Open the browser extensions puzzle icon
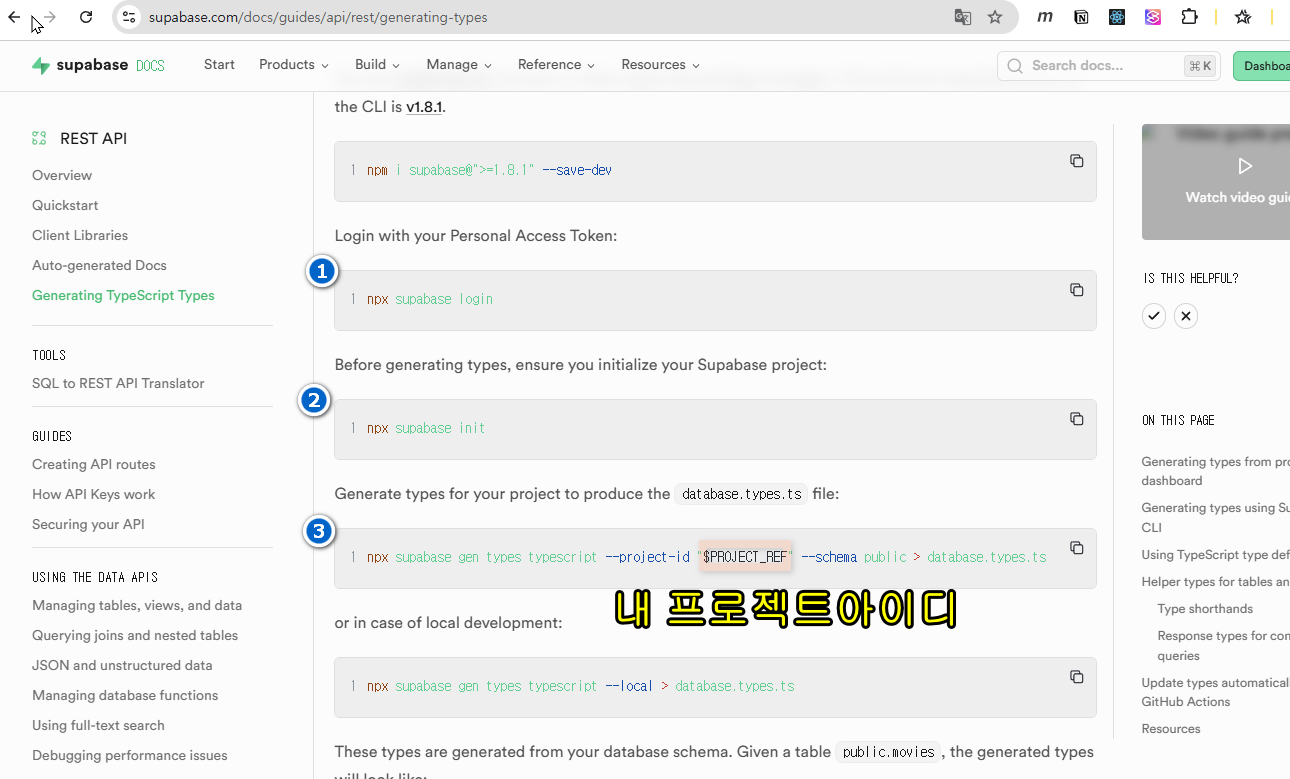 [x=1189, y=17]
